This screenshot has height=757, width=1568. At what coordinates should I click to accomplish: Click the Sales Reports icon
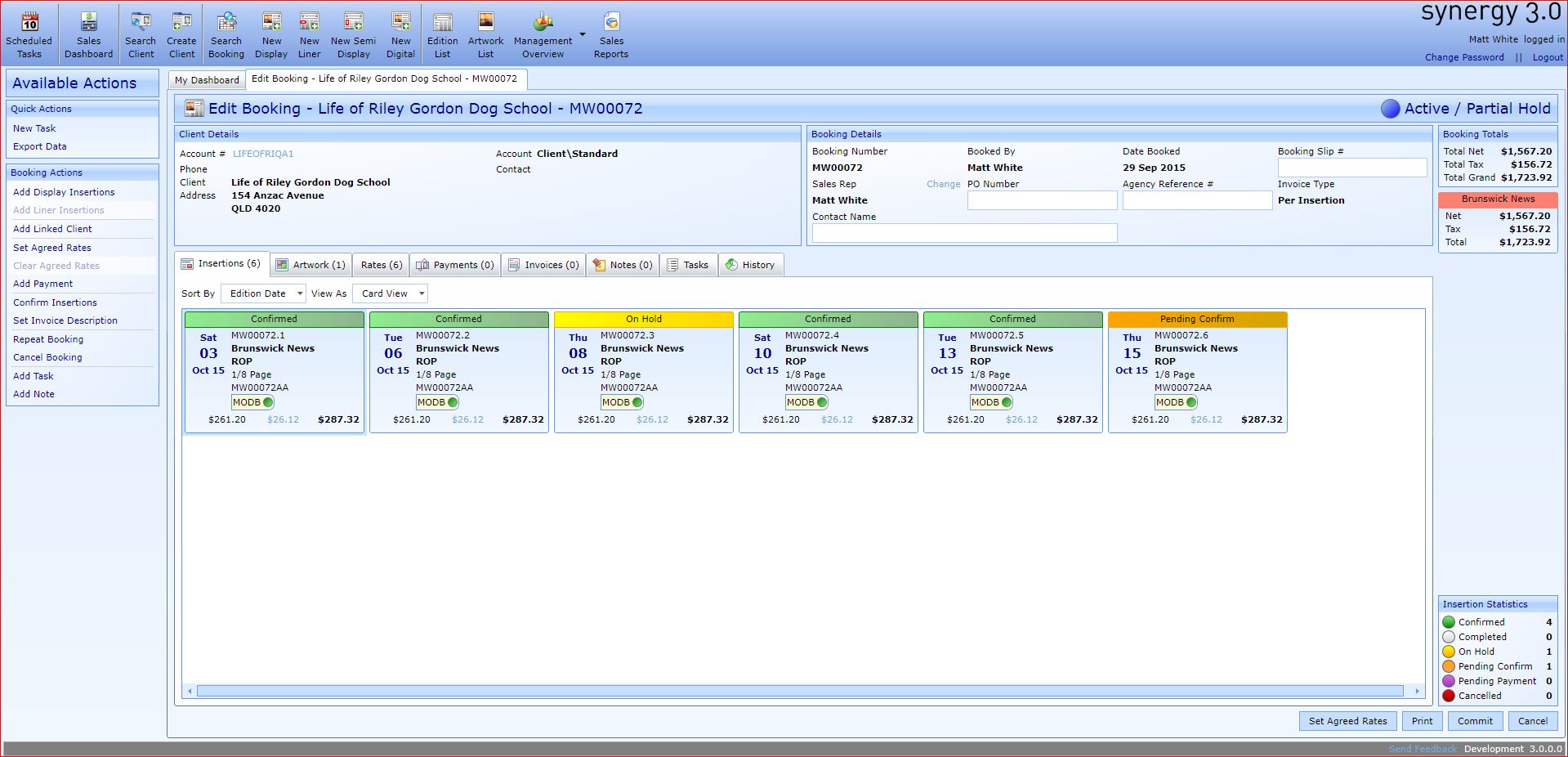pos(611,22)
